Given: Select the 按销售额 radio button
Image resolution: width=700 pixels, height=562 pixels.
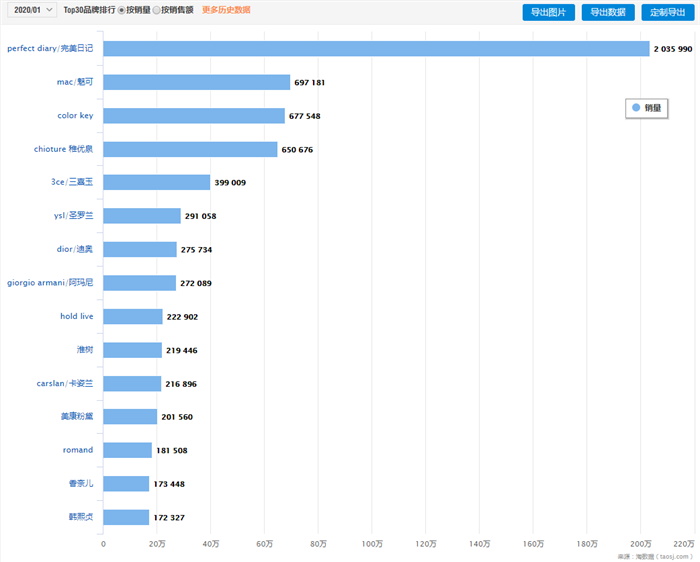Looking at the screenshot, I should point(156,10).
